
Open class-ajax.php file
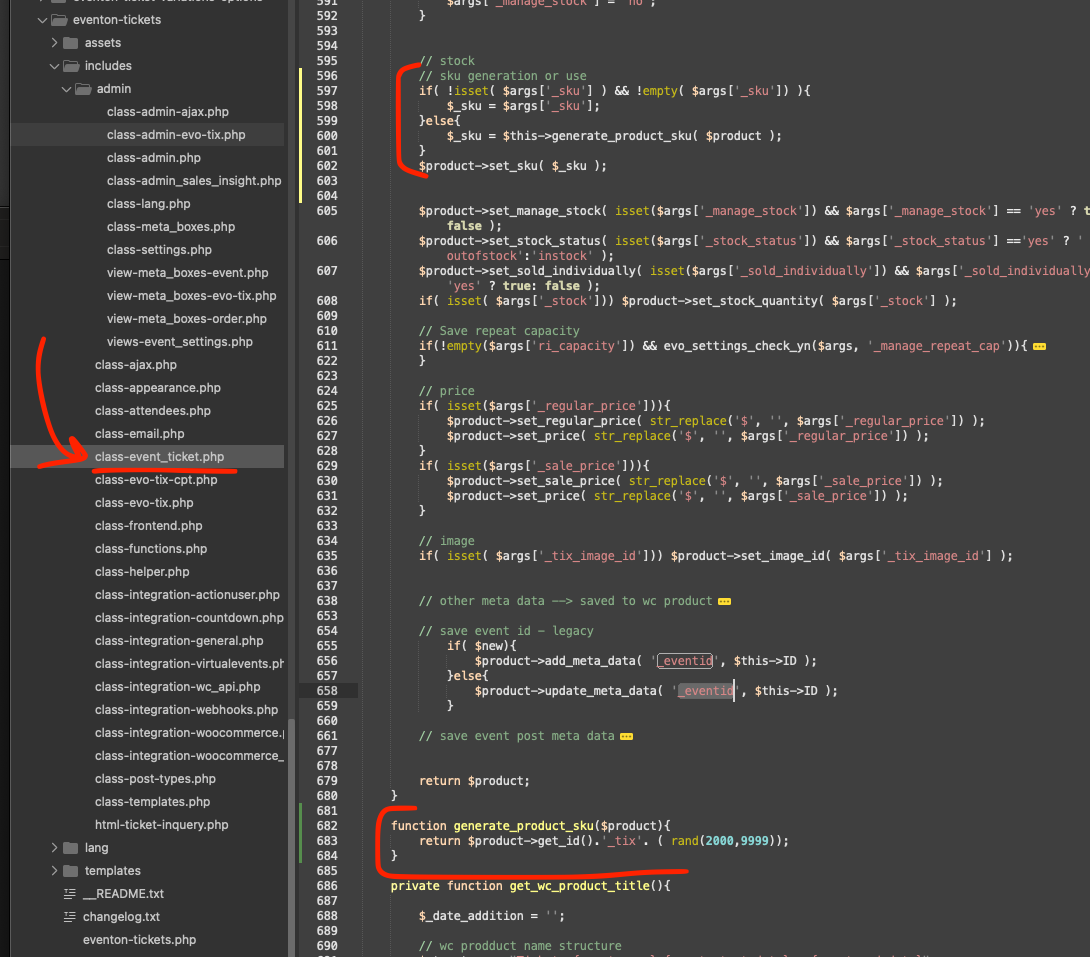point(136,364)
